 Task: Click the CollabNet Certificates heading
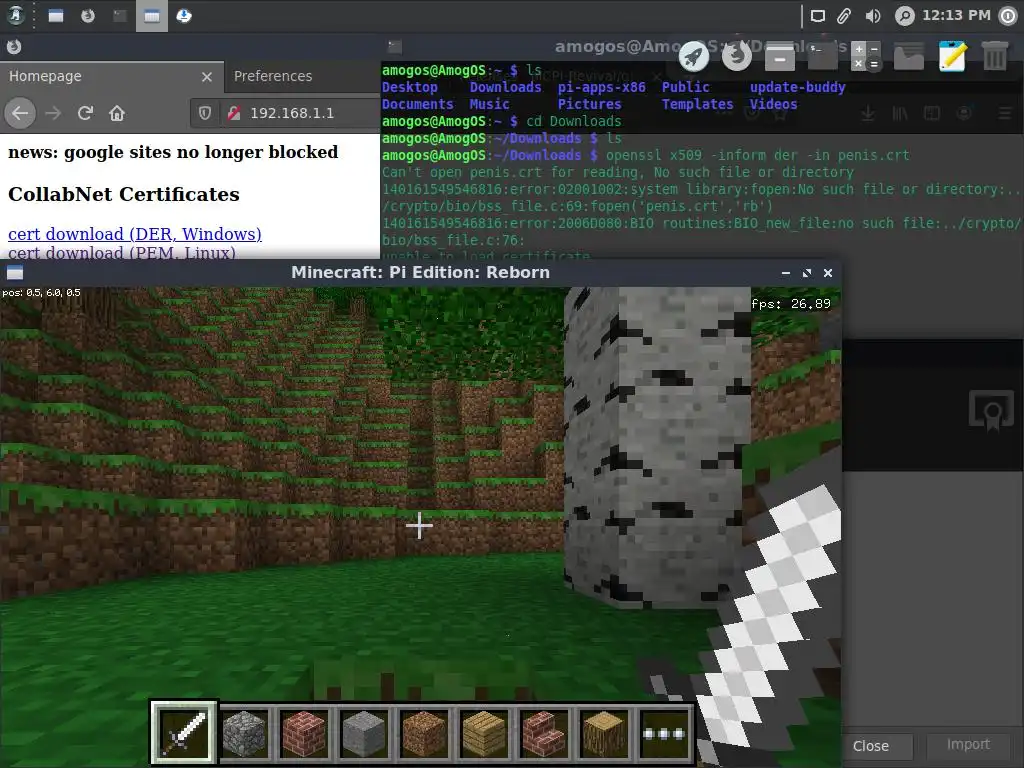click(x=124, y=194)
